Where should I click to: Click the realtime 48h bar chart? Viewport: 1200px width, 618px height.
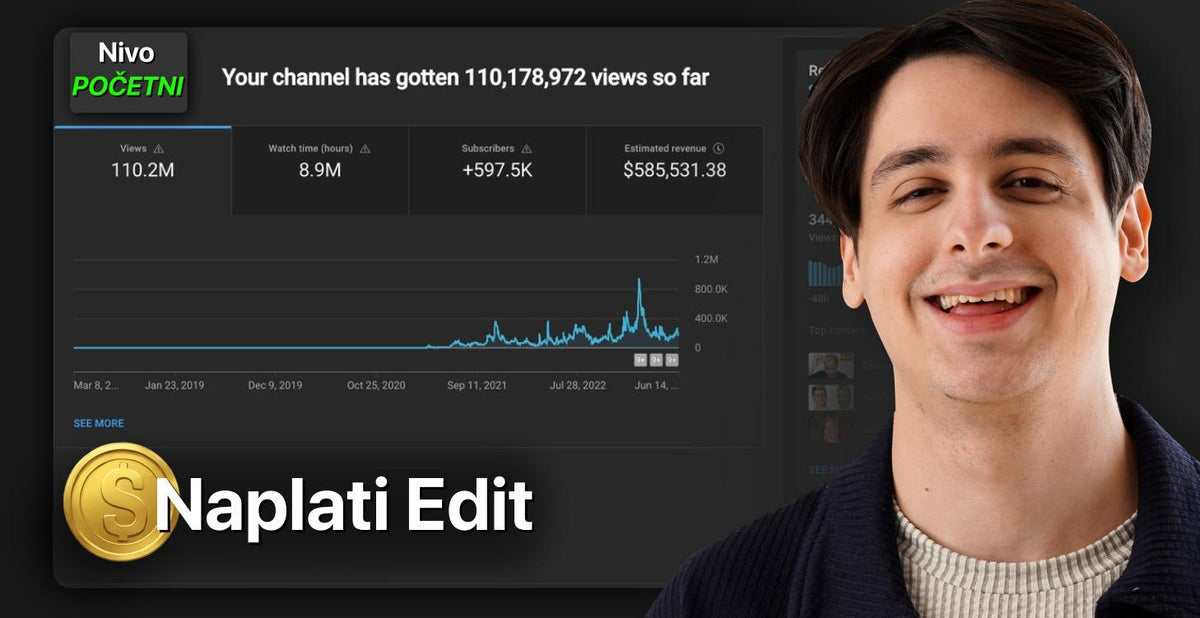pos(824,273)
